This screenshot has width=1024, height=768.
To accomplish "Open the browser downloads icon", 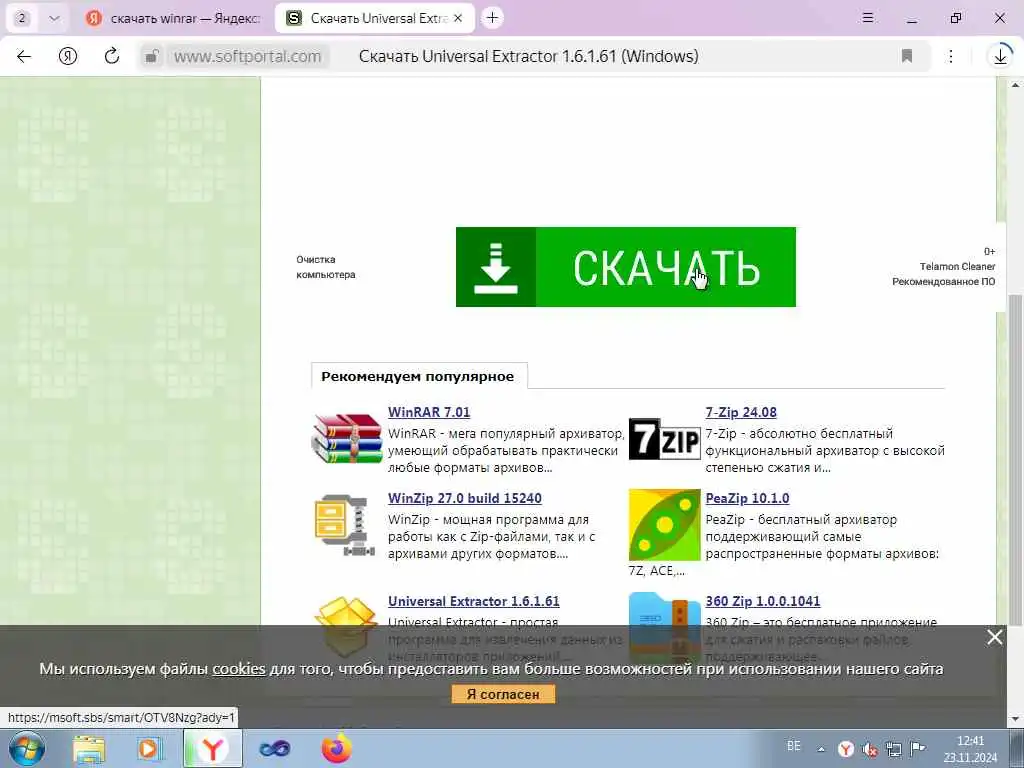I will point(1000,56).
